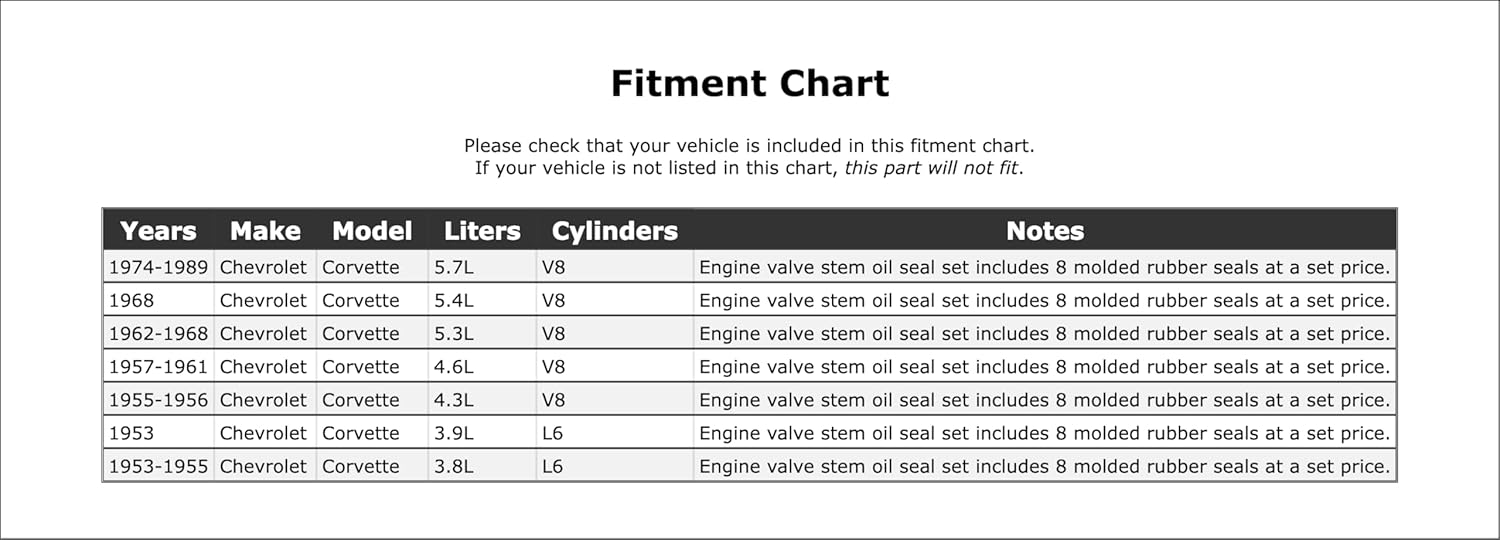
Task: Select the 1974-1989 years cell
Action: click(x=158, y=267)
